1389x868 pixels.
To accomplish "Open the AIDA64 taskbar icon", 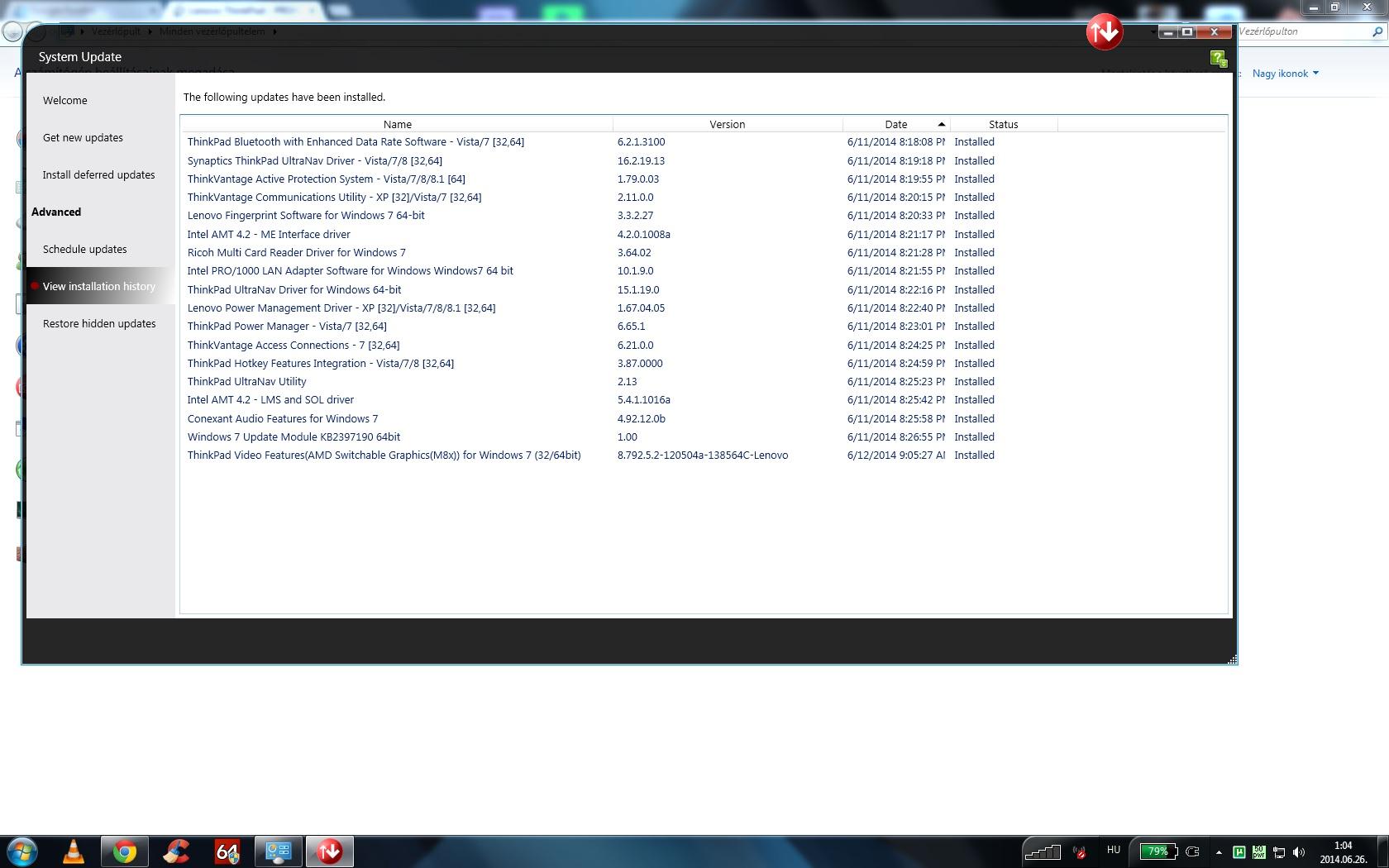I will tap(227, 851).
